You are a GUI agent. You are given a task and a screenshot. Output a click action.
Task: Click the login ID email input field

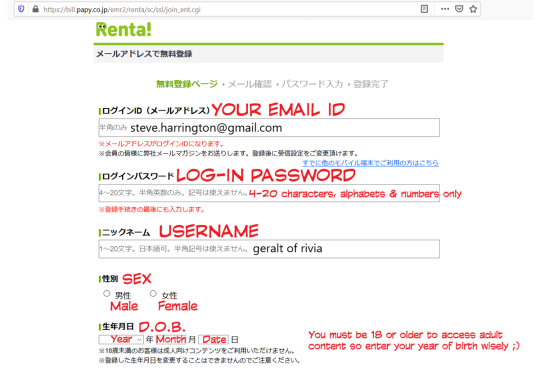pyautogui.click(x=269, y=128)
